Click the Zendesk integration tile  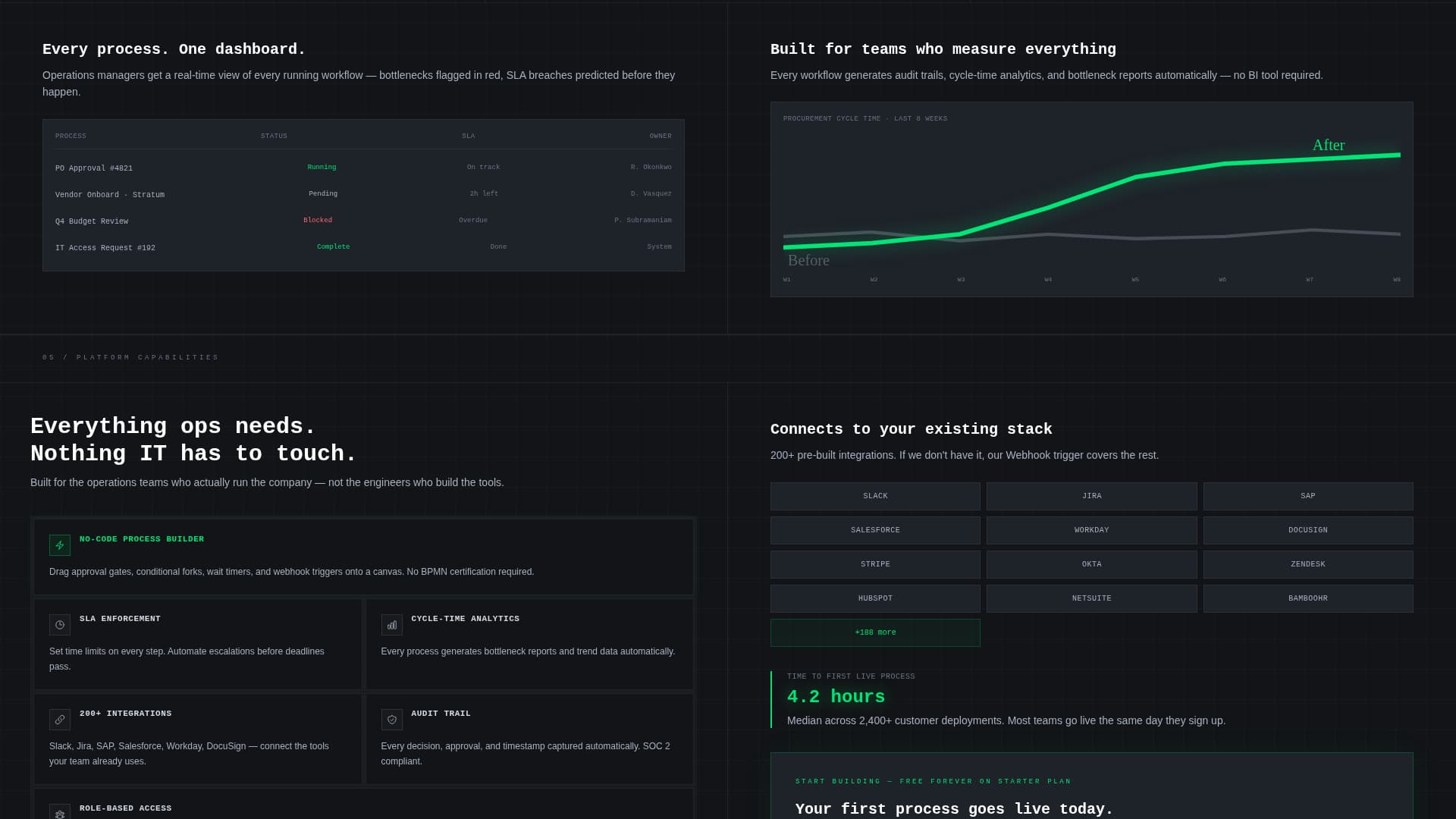pyautogui.click(x=1307, y=564)
